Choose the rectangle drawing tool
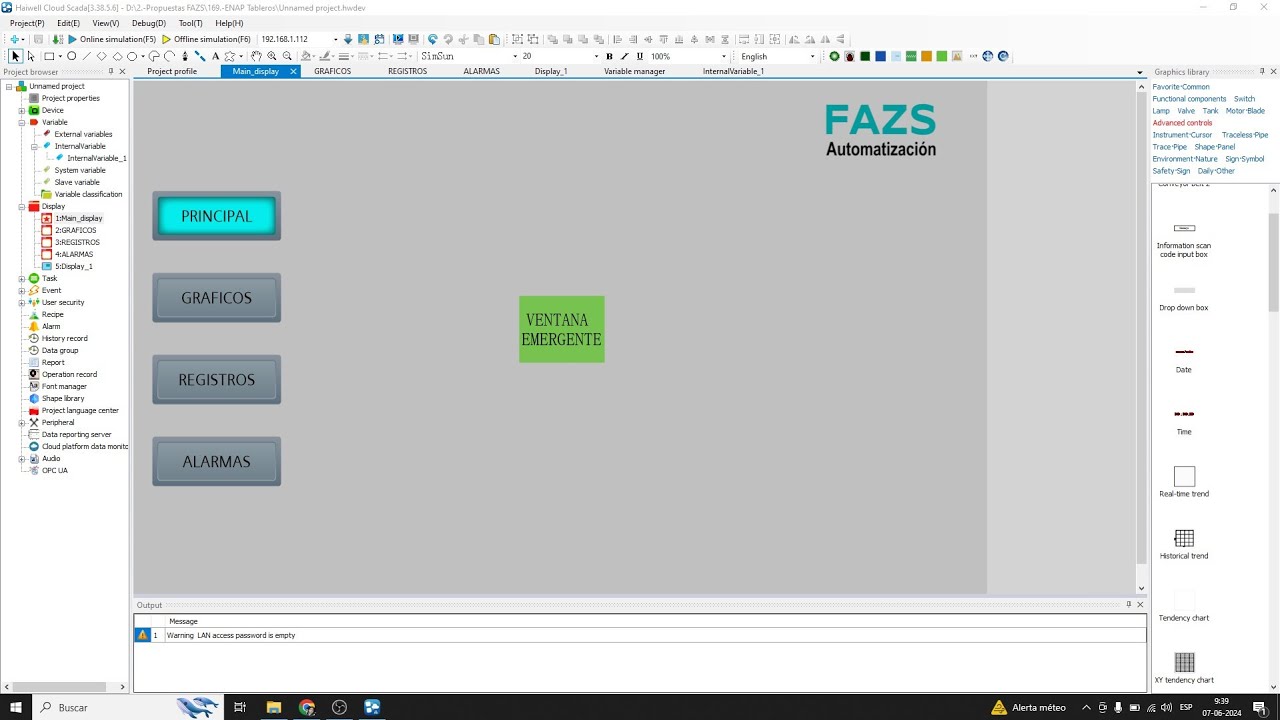This screenshot has height=720, width=1280. [48, 56]
